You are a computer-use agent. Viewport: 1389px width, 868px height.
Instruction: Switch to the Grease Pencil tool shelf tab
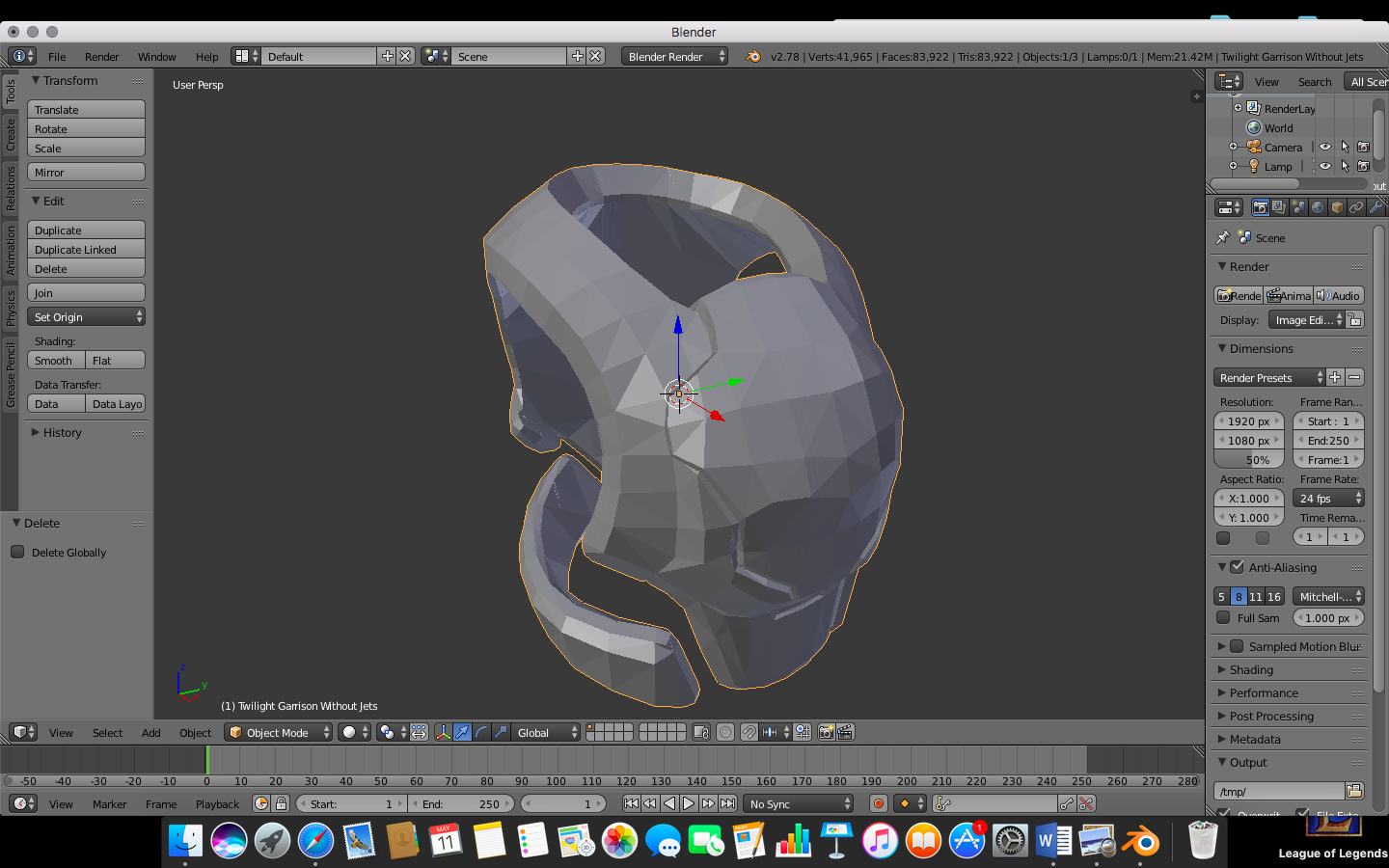[x=11, y=374]
